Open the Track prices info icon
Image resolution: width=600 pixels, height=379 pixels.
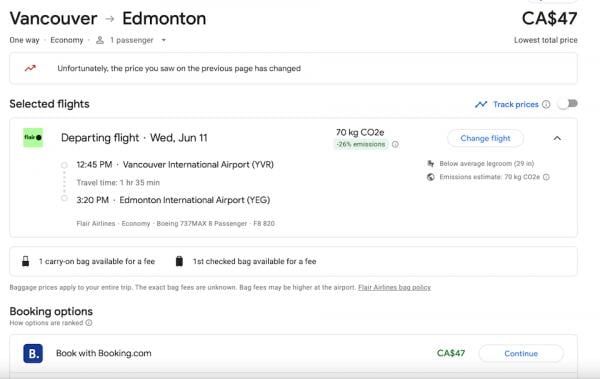click(546, 104)
